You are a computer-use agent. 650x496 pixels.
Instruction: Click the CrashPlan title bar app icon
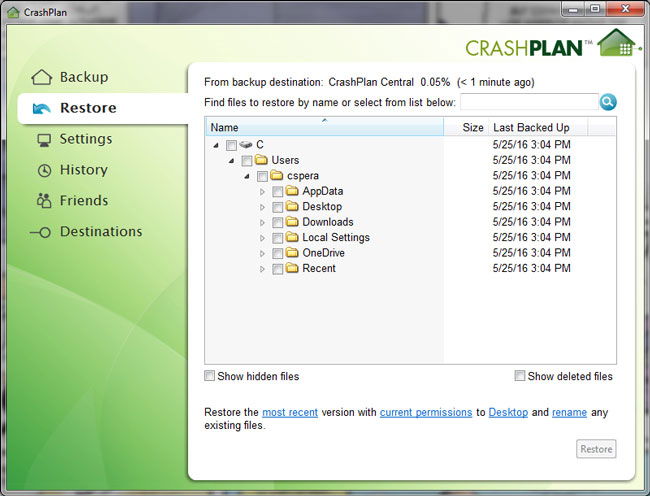(14, 12)
